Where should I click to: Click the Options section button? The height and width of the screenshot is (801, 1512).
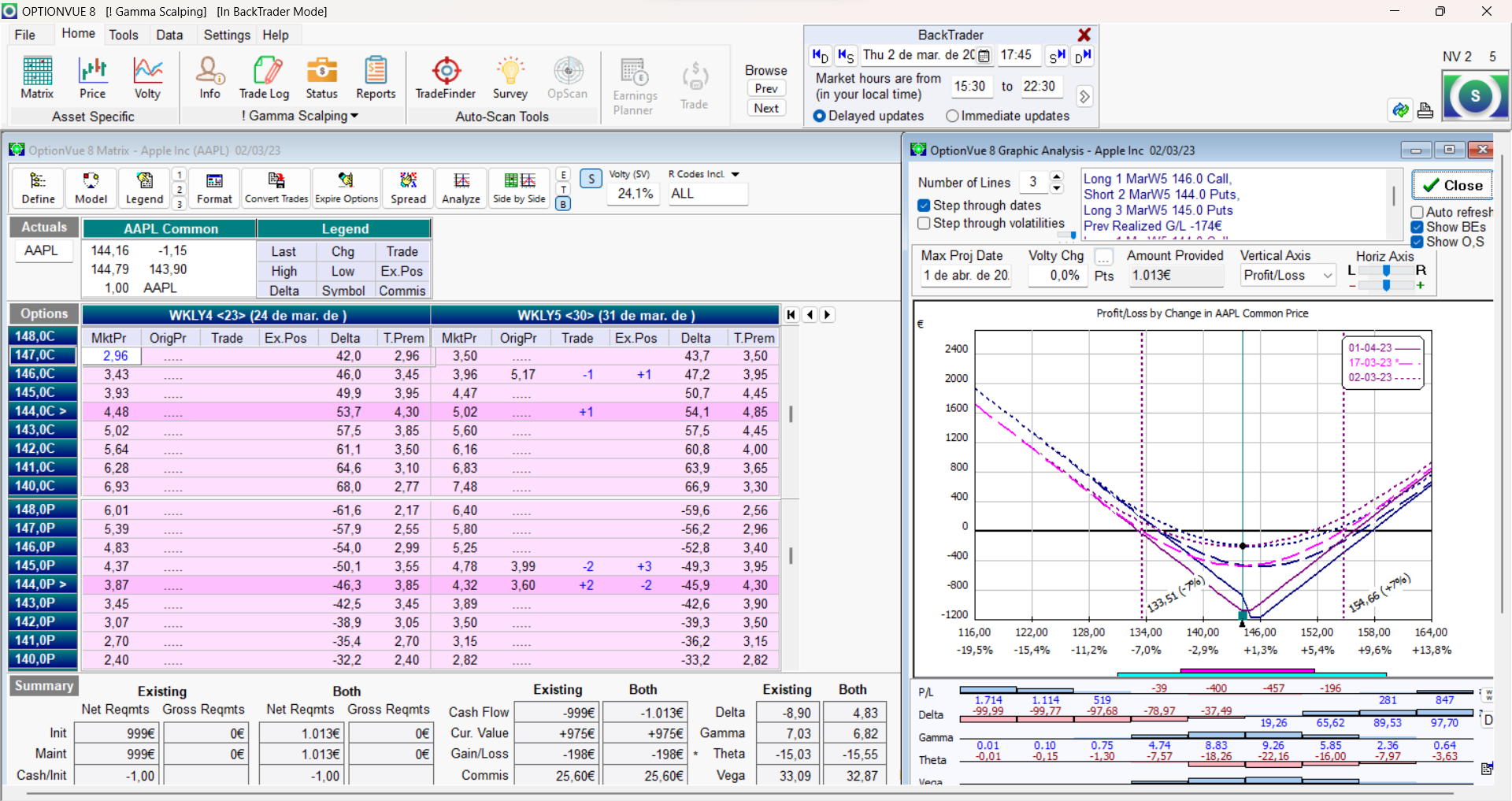tap(44, 313)
